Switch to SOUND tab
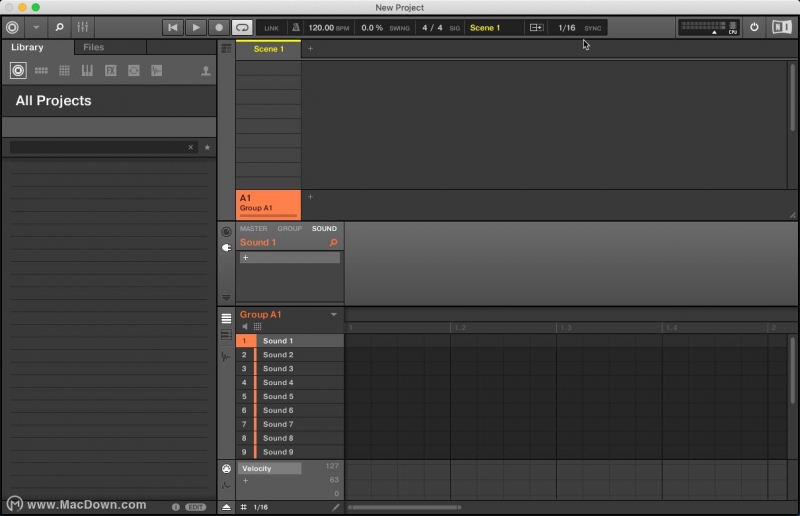 coord(324,229)
